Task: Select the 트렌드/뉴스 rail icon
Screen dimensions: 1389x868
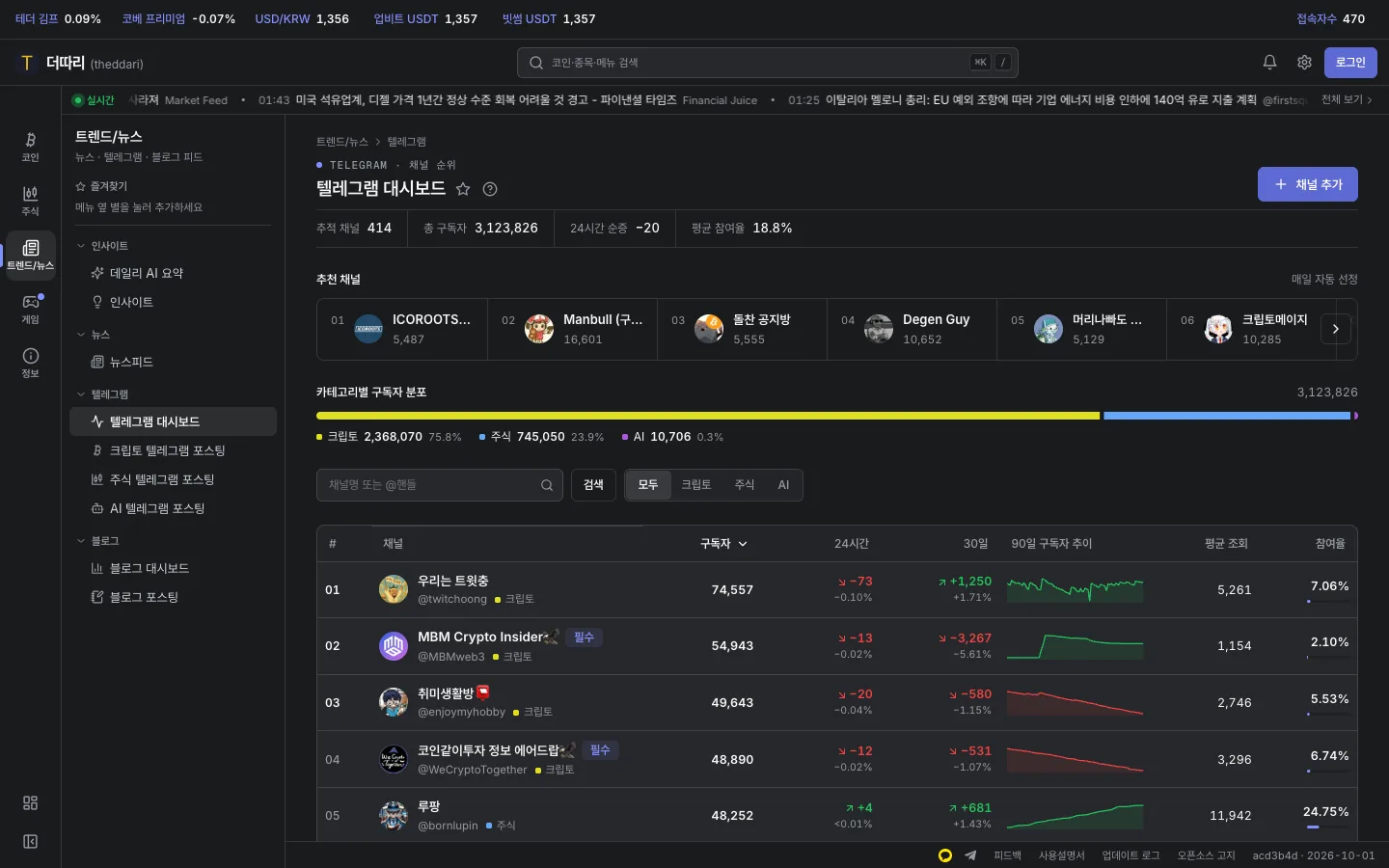Action: pyautogui.click(x=30, y=256)
